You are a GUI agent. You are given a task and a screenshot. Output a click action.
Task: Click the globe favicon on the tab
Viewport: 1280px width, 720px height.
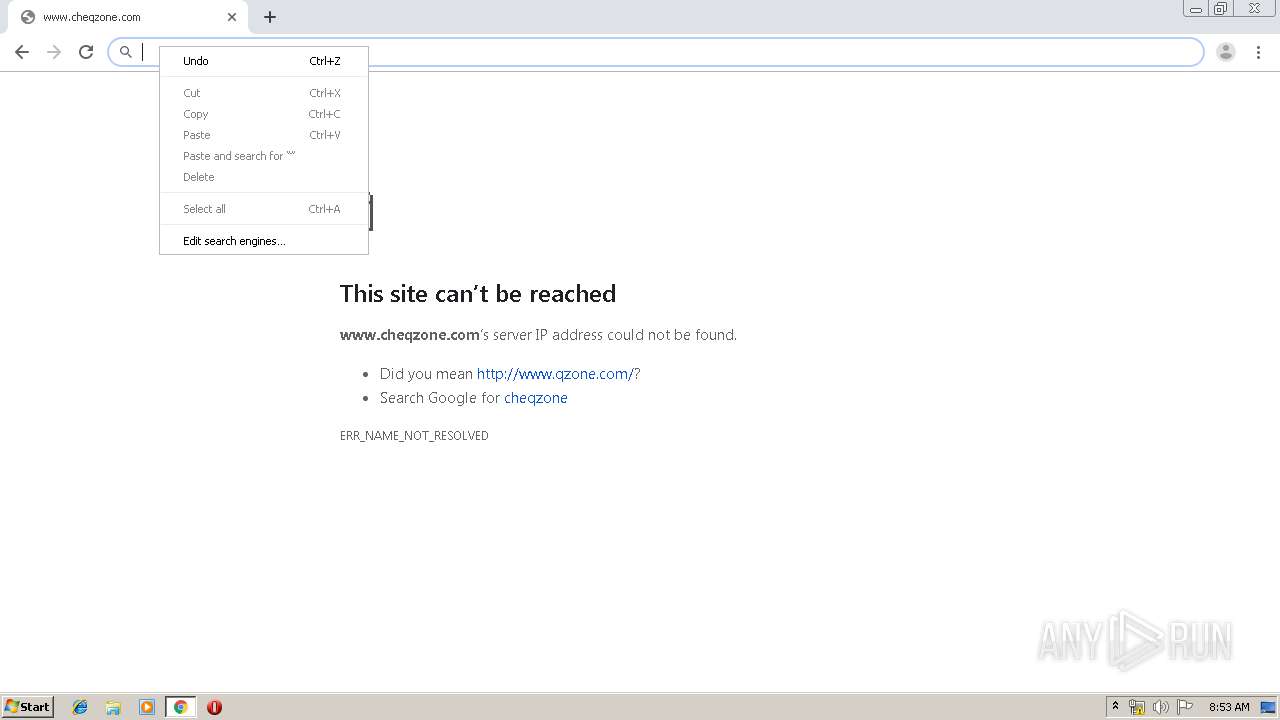pos(28,17)
